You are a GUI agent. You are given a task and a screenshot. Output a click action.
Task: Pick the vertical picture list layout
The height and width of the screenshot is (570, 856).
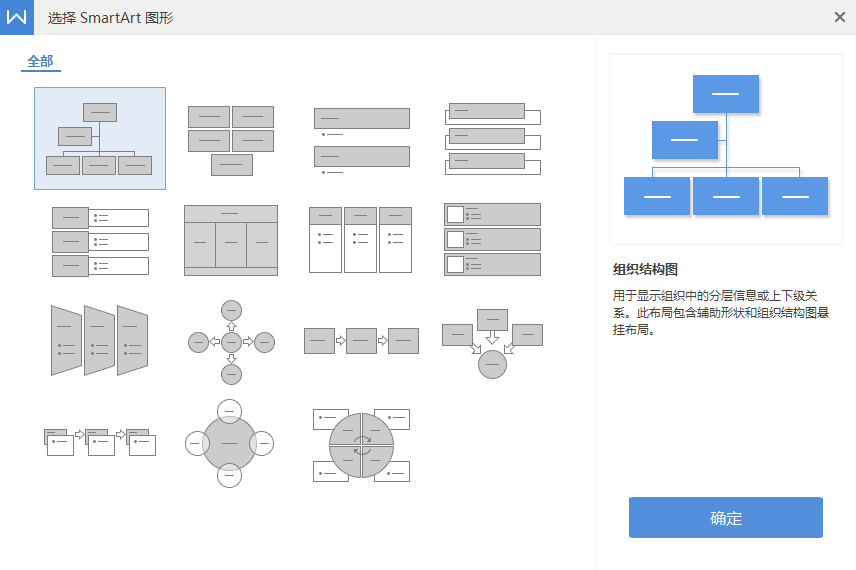[492, 240]
